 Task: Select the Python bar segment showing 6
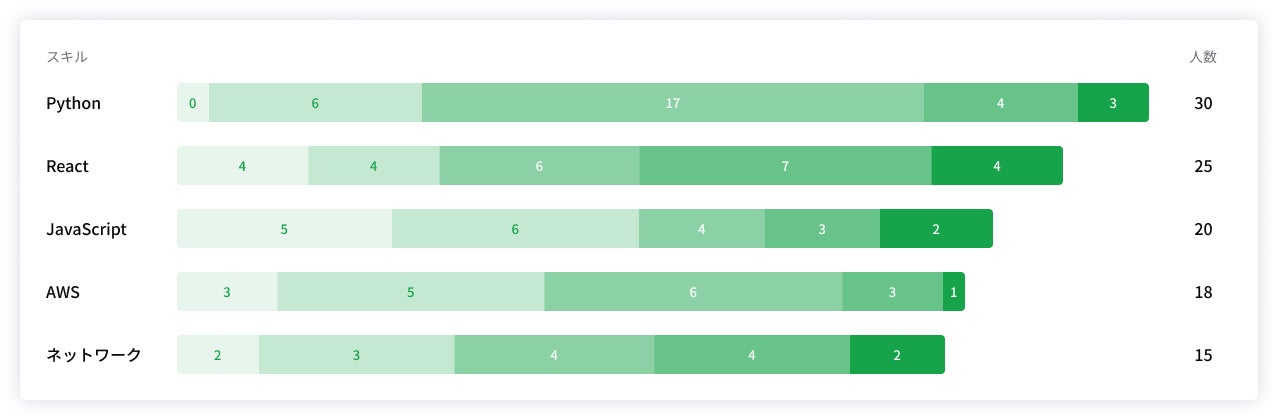(315, 103)
